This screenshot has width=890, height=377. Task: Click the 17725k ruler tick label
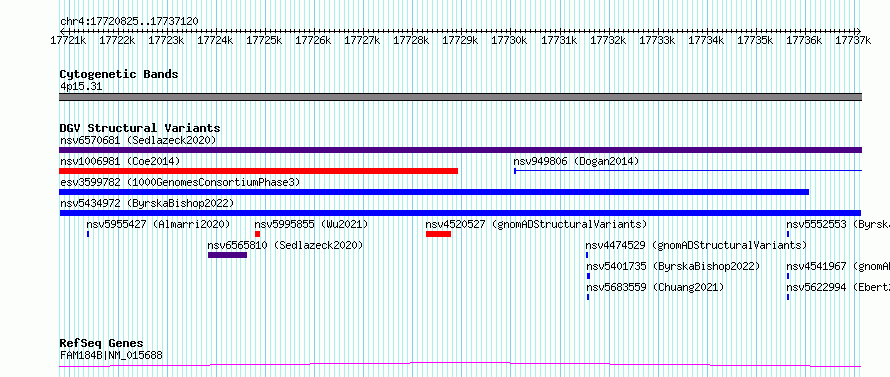[264, 40]
